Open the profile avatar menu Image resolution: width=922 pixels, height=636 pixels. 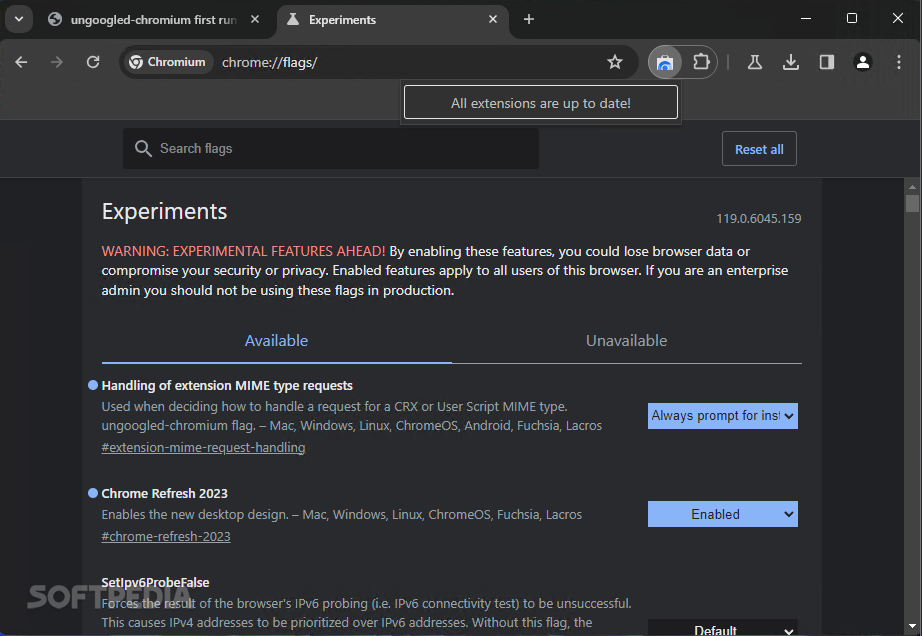point(863,62)
